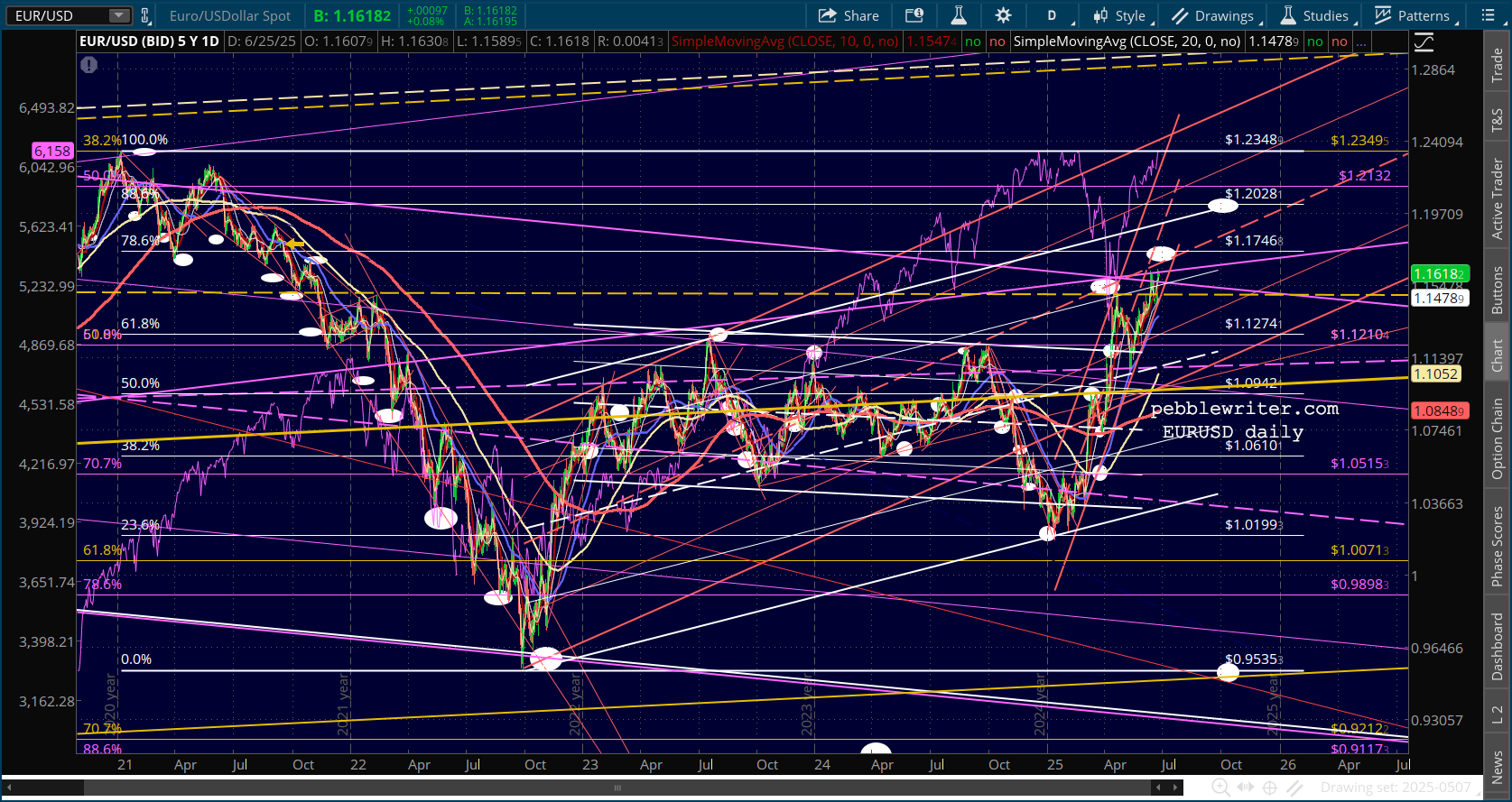The width and height of the screenshot is (1512, 802).
Task: Expand the Style dropdown menu
Action: (1119, 15)
